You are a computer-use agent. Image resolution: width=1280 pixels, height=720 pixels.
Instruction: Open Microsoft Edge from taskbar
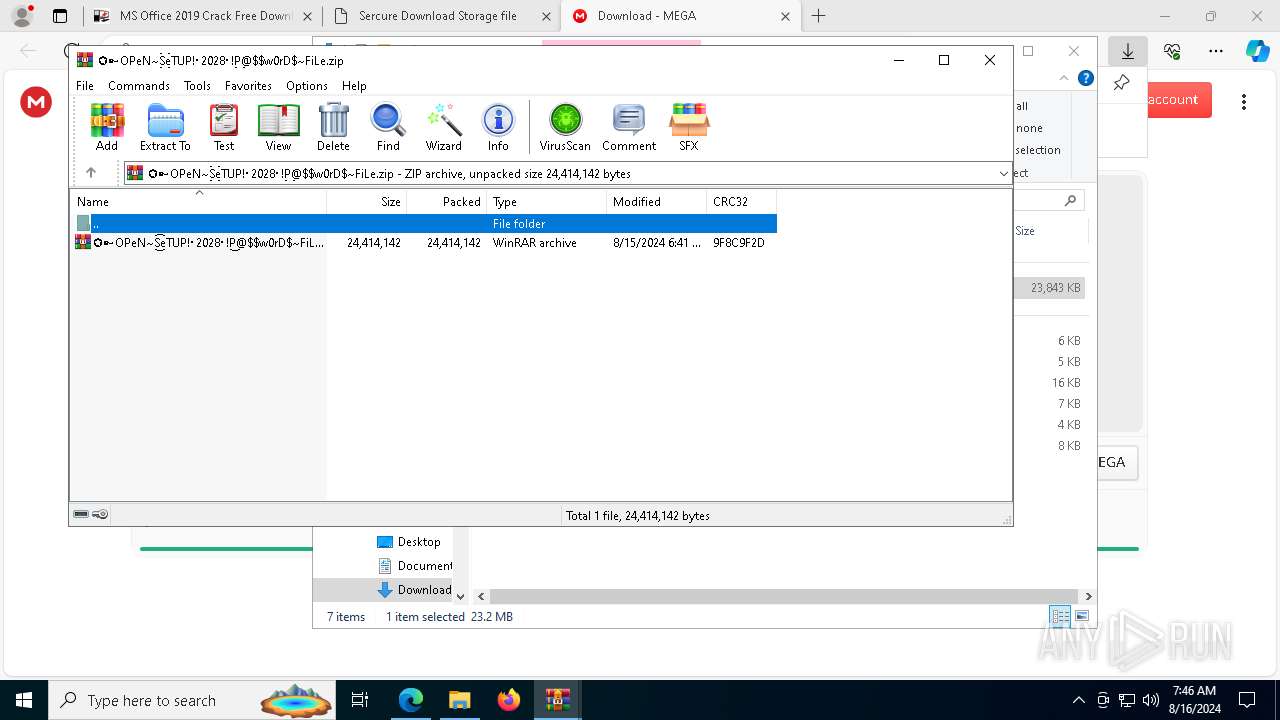coord(411,700)
